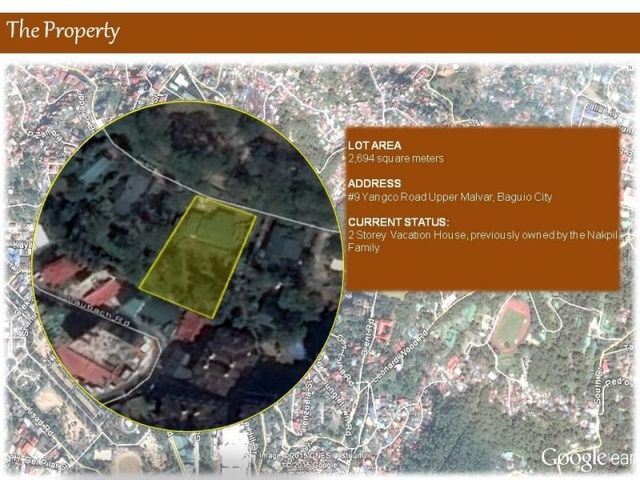Click the yellow highlighted property lot
Viewport: 640px width, 480px height.
tap(198, 256)
